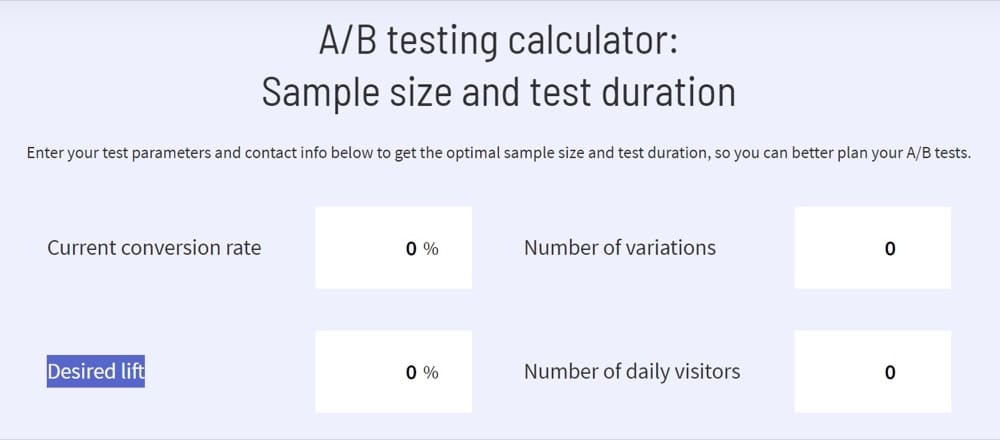Focus the Number of variations input box
The height and width of the screenshot is (440, 1000).
click(x=872, y=247)
